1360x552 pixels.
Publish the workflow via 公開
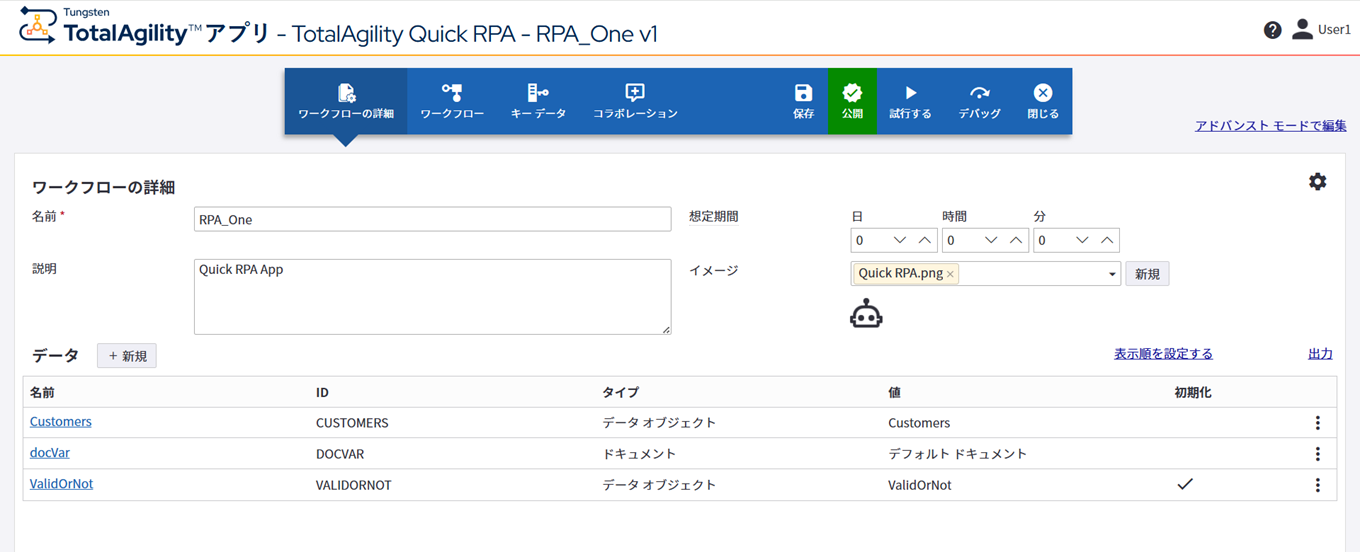pos(852,101)
